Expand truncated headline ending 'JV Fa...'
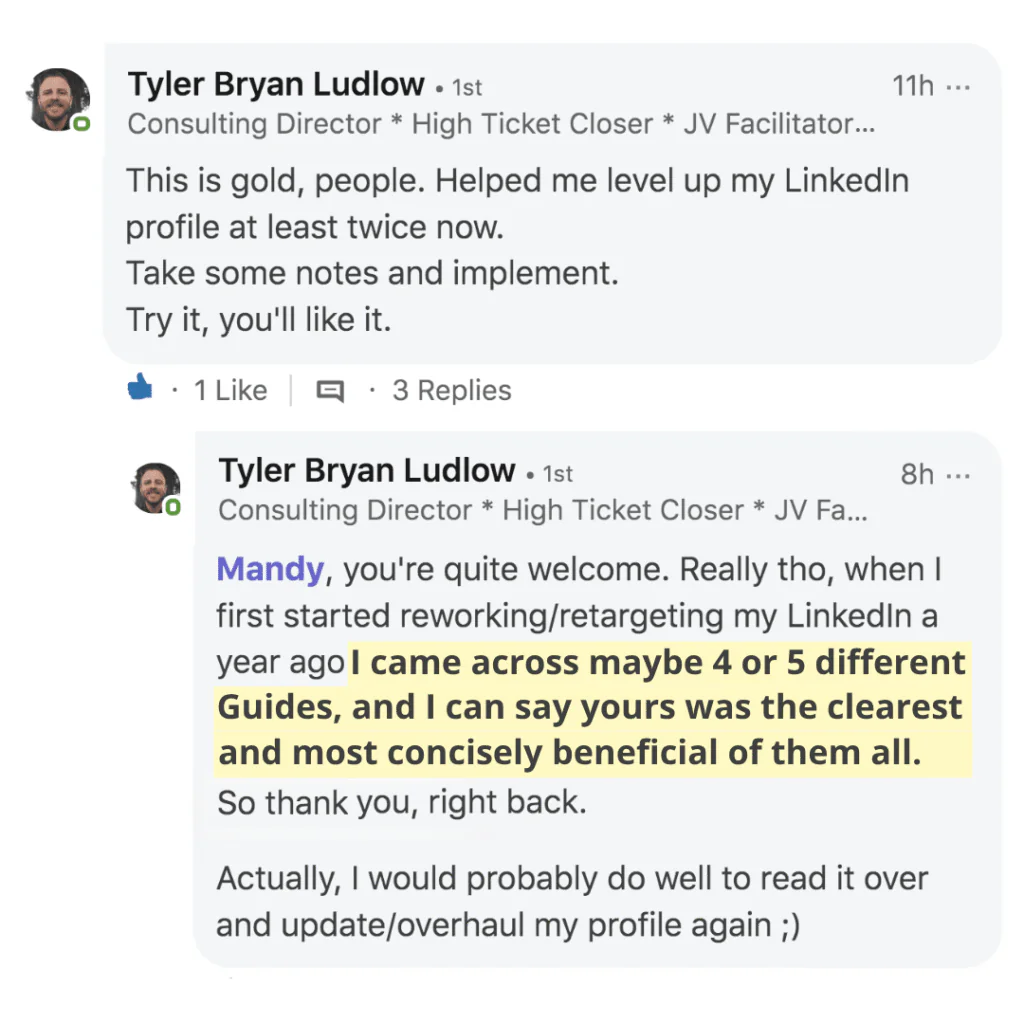Image resolution: width=1024 pixels, height=1024 pixels. pyautogui.click(x=543, y=510)
